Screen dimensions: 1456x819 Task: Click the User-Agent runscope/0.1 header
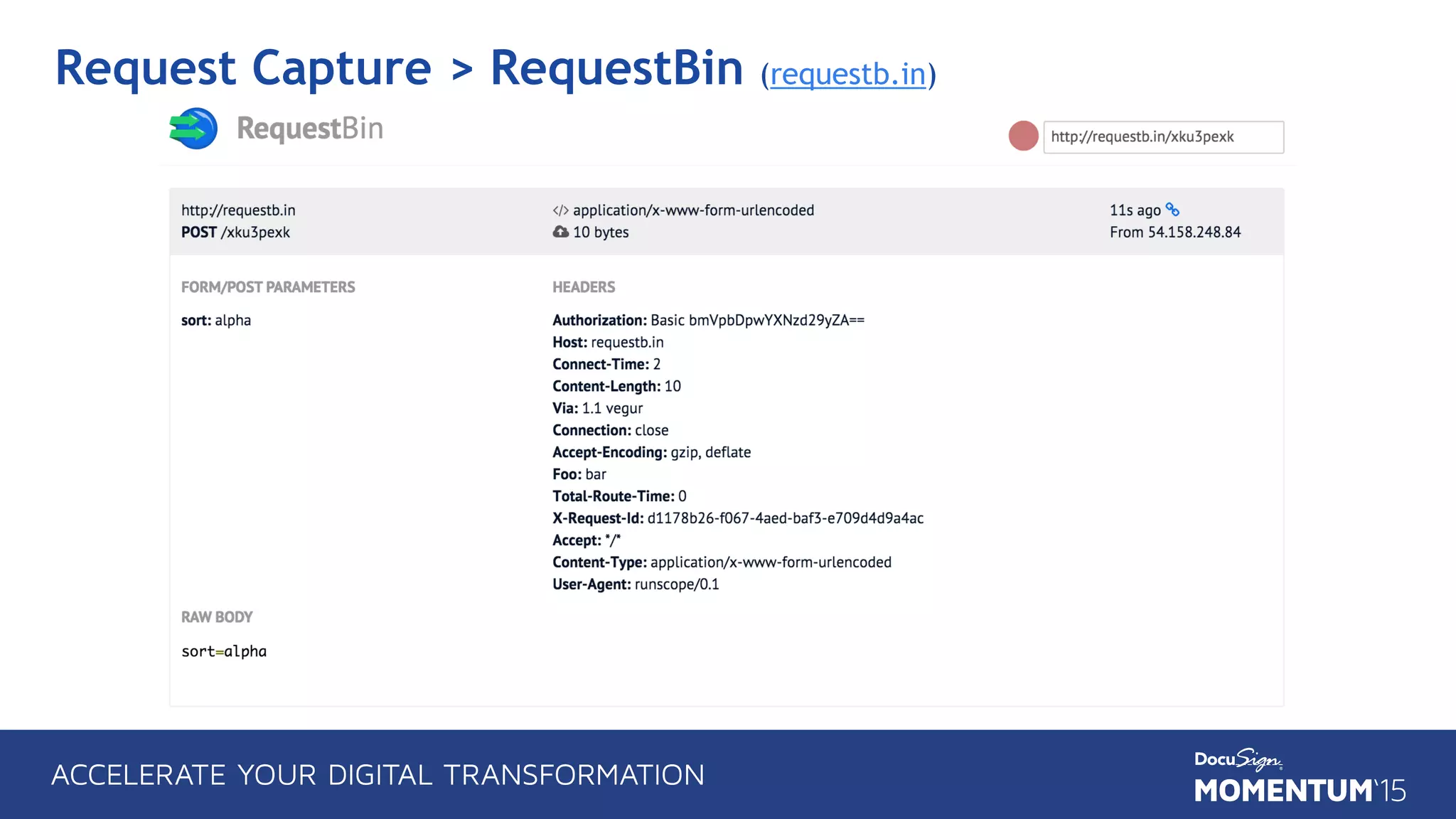(x=636, y=584)
